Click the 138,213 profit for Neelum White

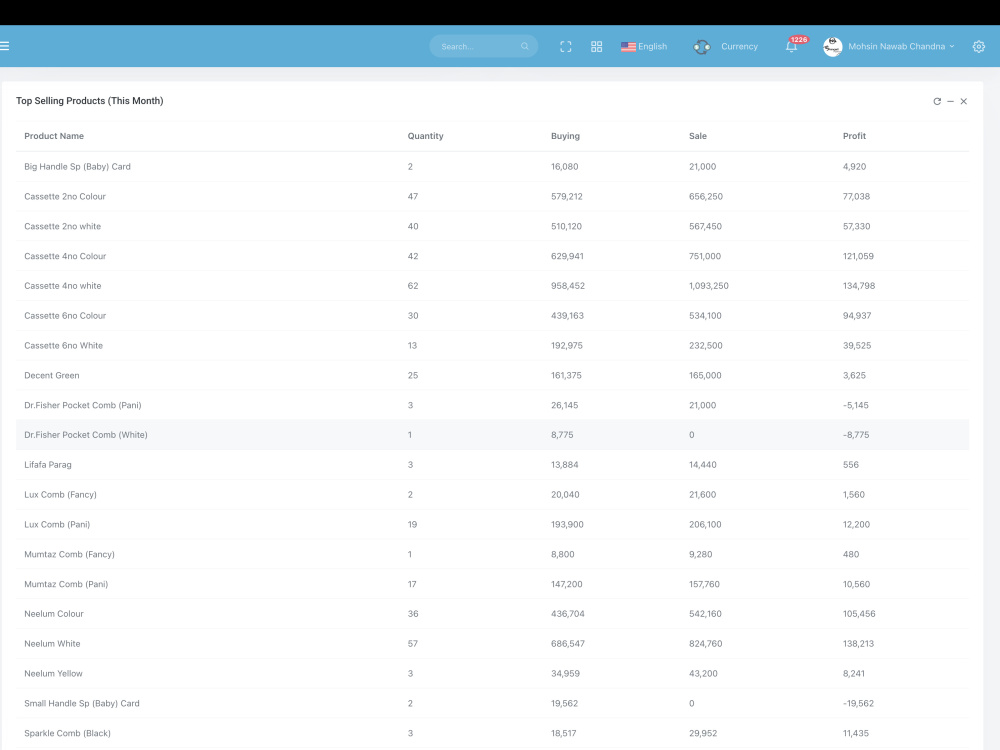(858, 643)
